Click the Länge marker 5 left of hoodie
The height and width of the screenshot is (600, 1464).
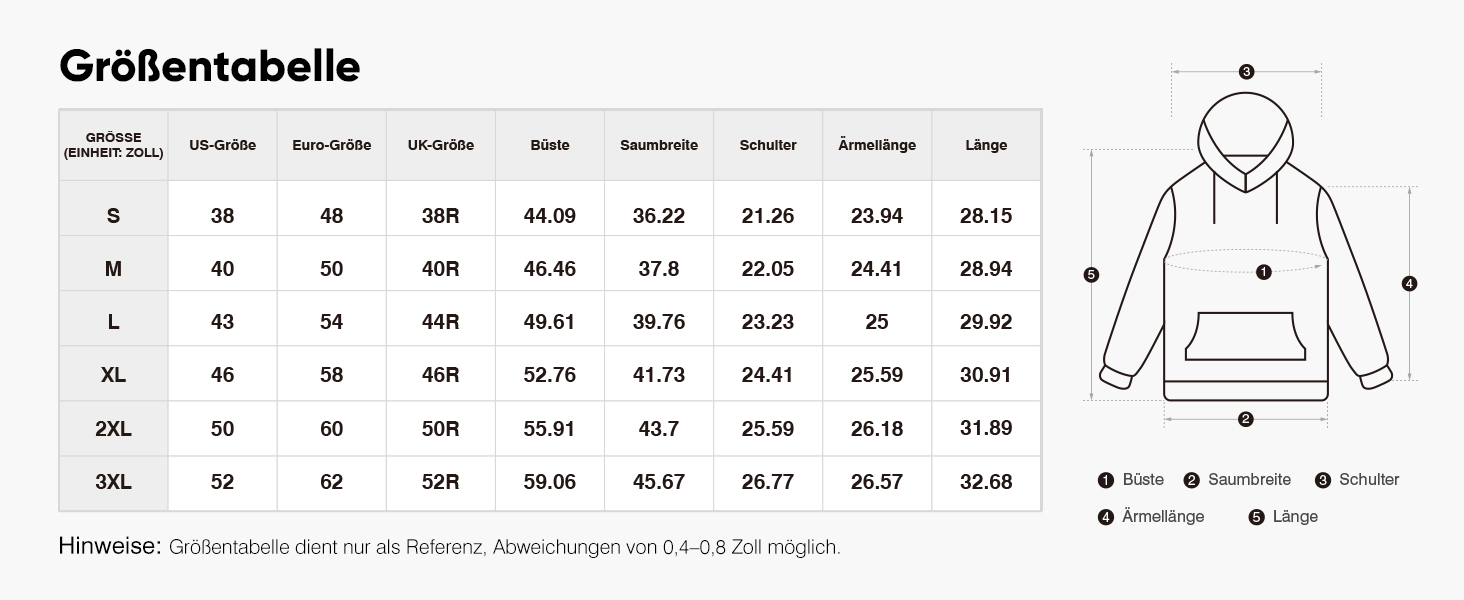1092,275
